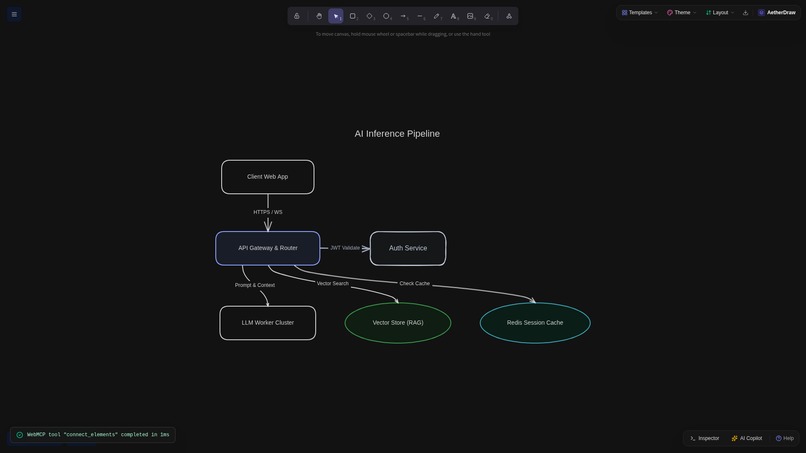This screenshot has width=806, height=453.
Task: Click the Vector Search arrow label
Action: click(x=333, y=283)
